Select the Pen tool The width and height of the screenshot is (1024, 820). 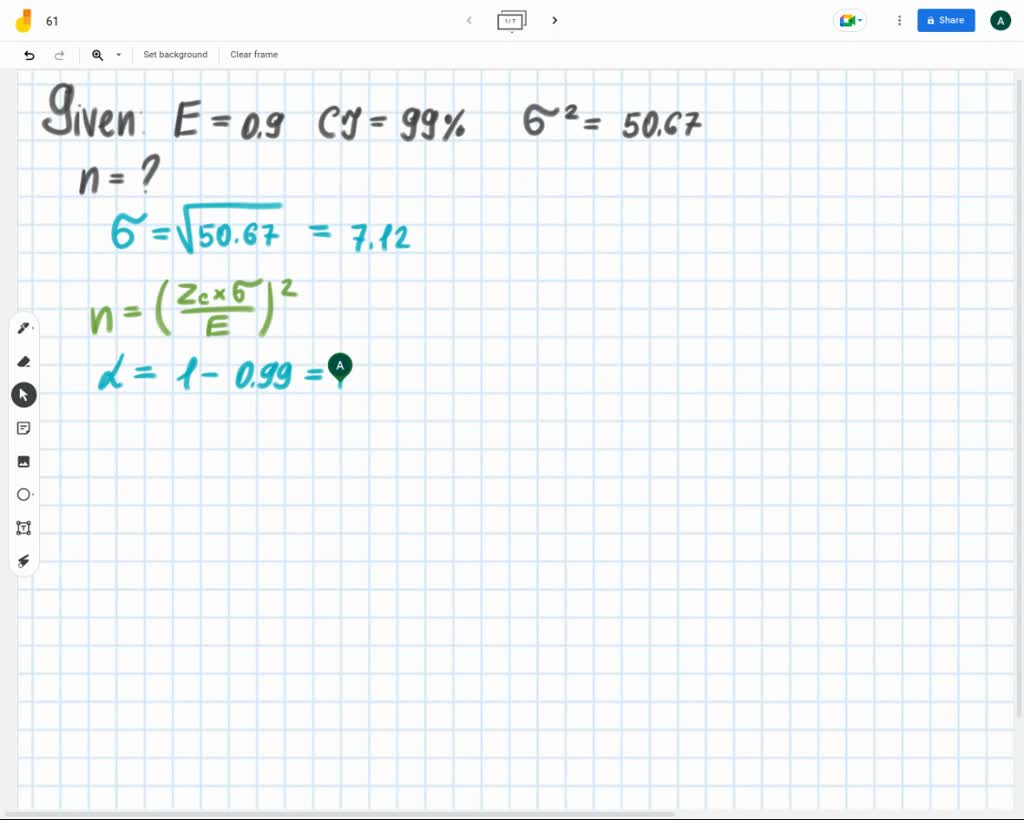[23, 328]
